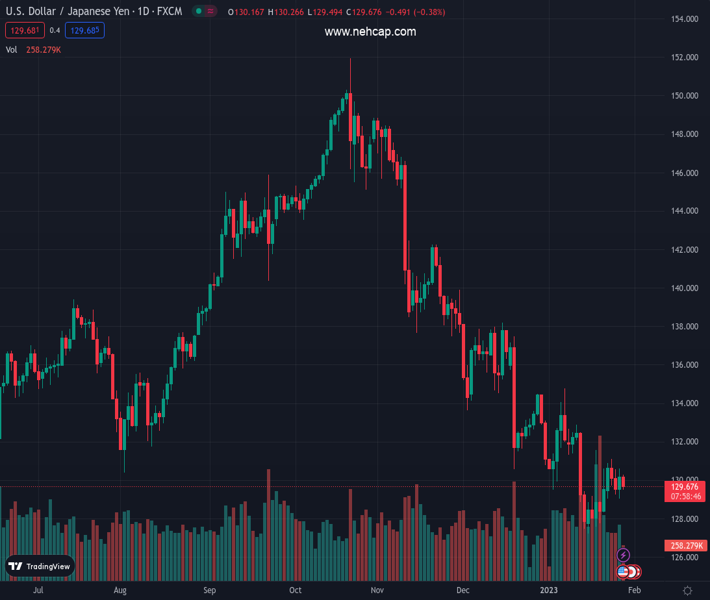The height and width of the screenshot is (600, 710).
Task: Click the Oct label on time axis
Action: (x=295, y=591)
